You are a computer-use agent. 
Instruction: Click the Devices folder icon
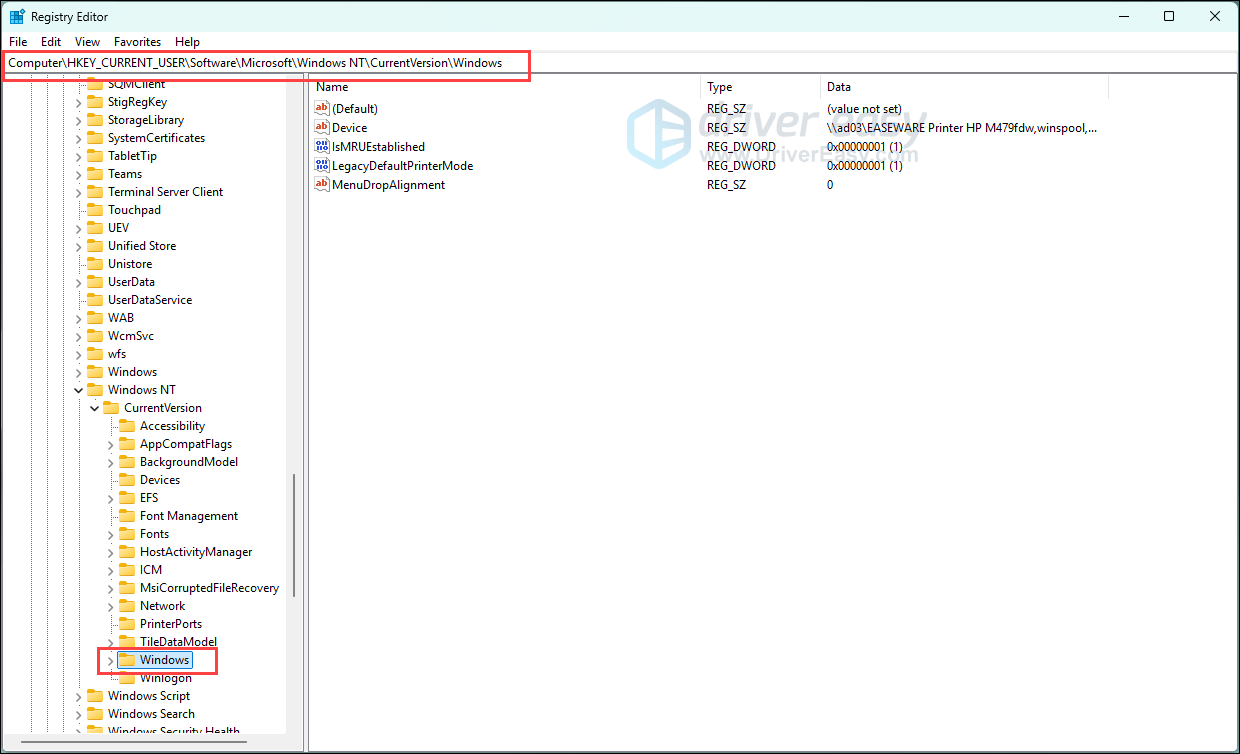tap(127, 480)
